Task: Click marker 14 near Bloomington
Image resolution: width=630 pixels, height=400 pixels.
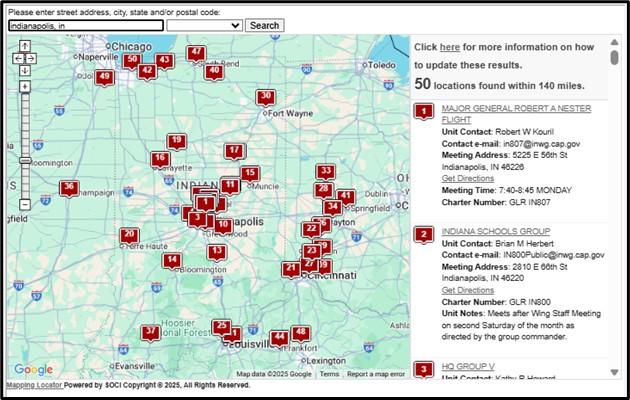Action: click(x=172, y=261)
